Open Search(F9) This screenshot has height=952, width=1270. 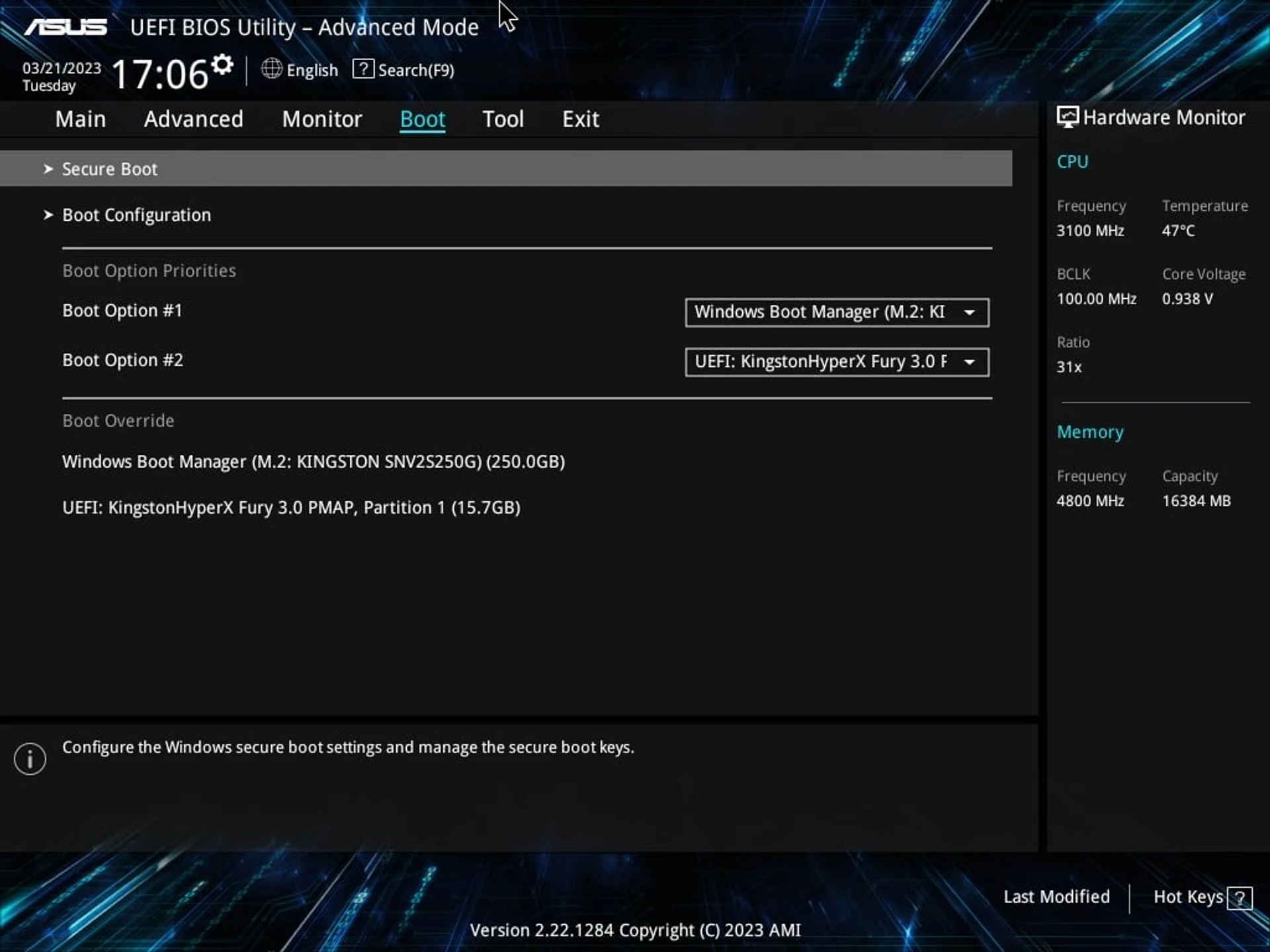coord(416,70)
